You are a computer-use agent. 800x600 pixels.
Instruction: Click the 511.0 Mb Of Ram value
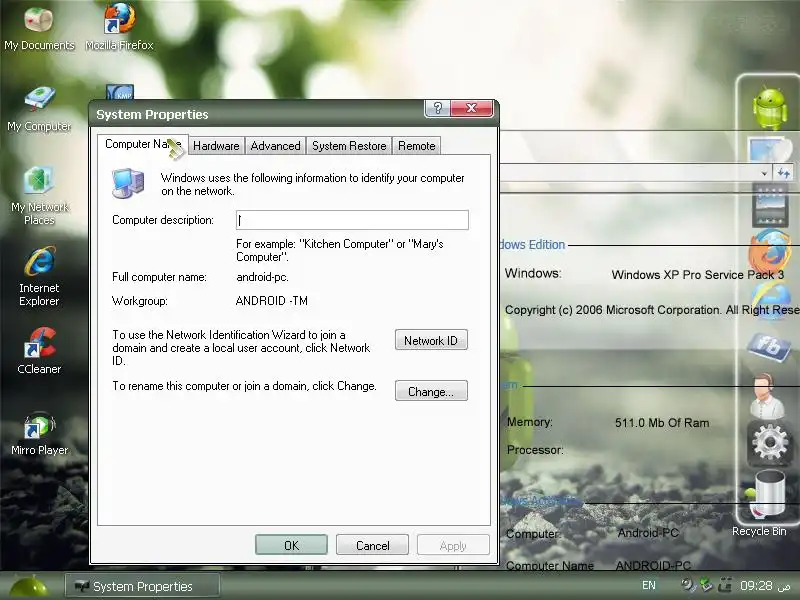point(662,423)
